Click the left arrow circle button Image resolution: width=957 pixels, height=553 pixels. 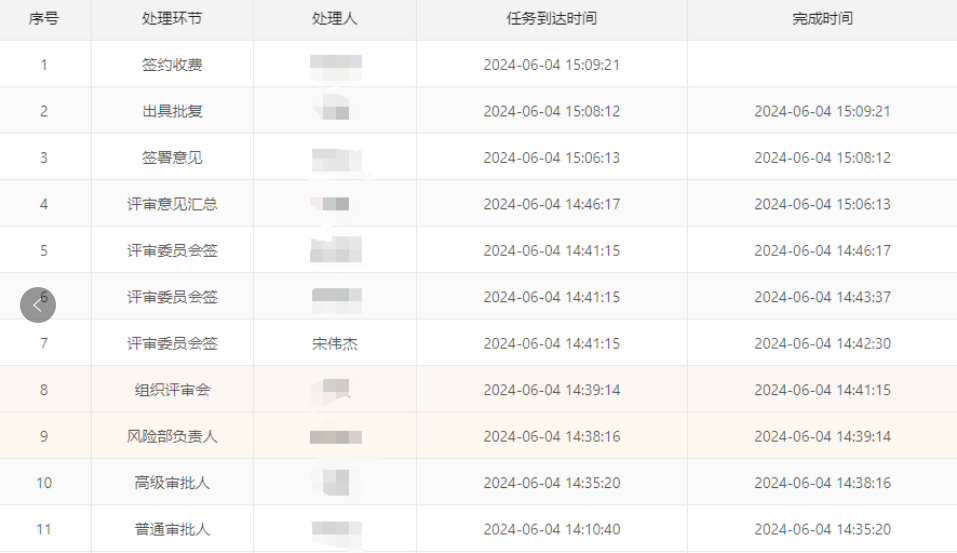[x=38, y=305]
